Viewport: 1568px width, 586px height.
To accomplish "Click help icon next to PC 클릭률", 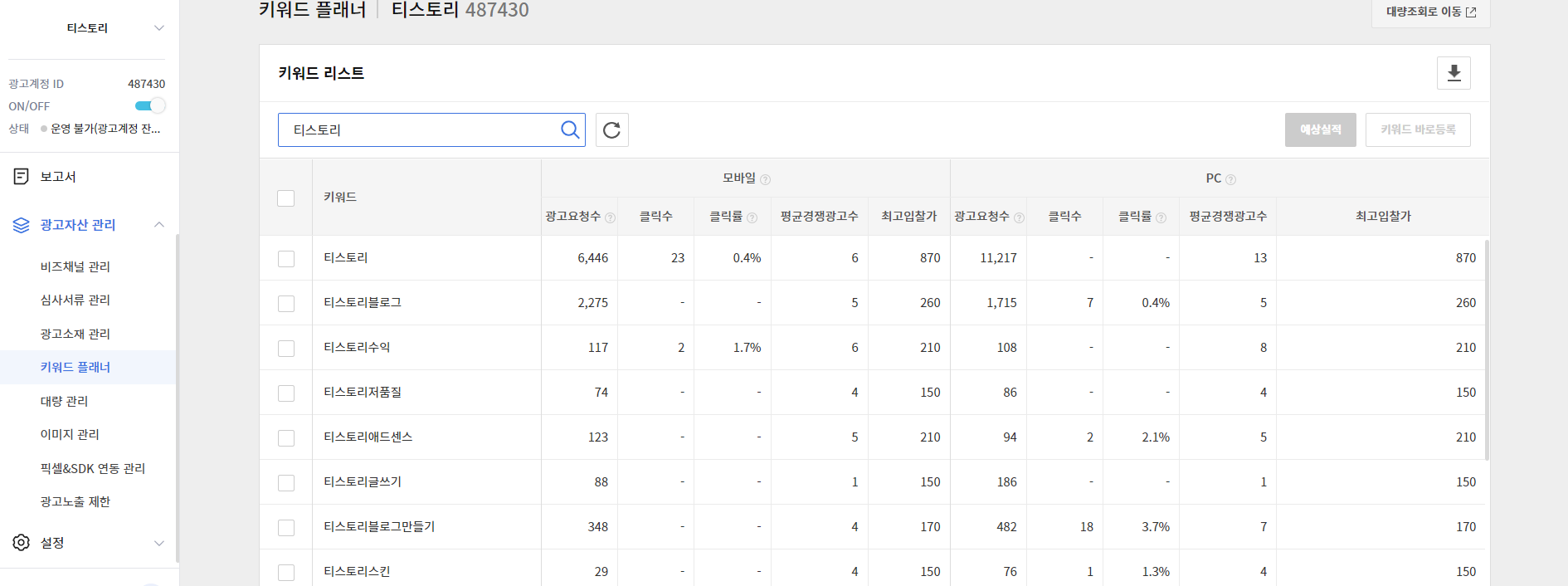I will 1161,217.
